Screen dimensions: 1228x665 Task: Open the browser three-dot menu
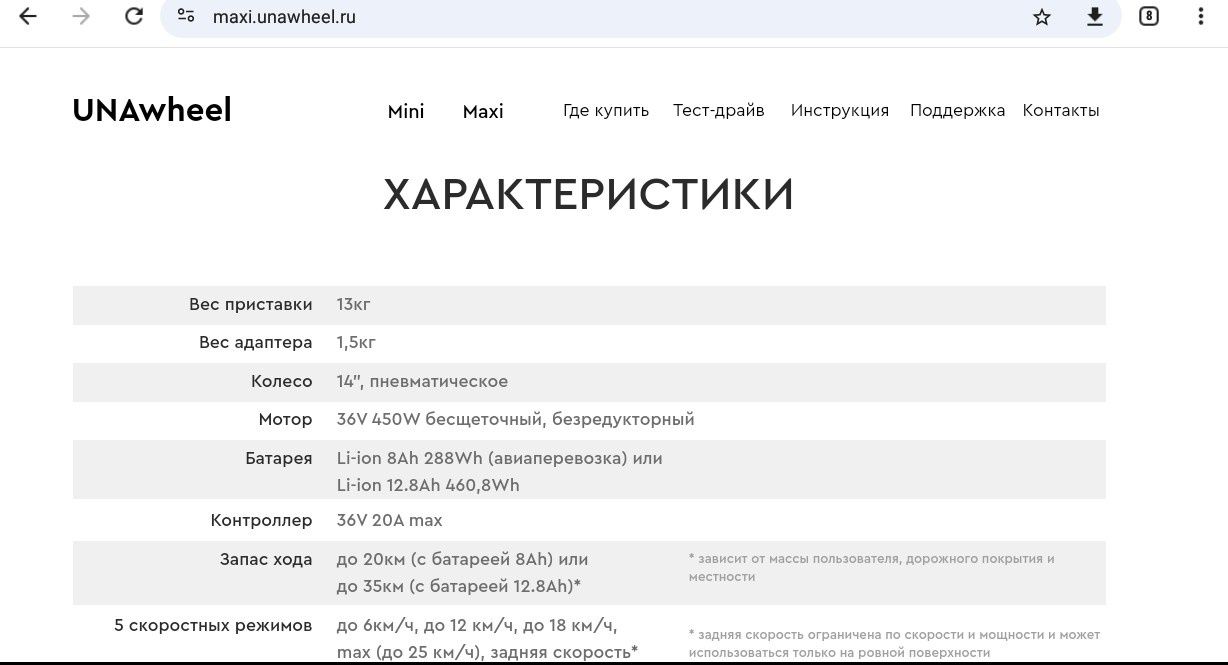click(x=1201, y=17)
